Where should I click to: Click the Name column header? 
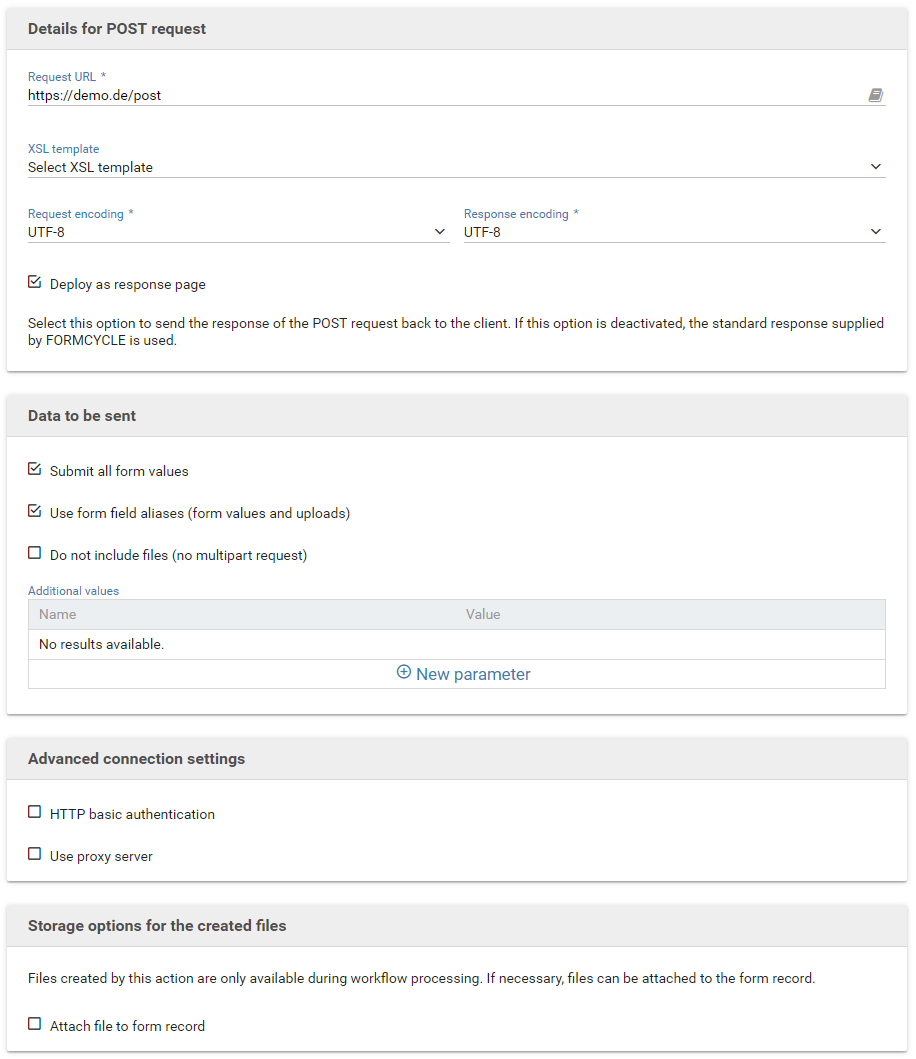57,615
